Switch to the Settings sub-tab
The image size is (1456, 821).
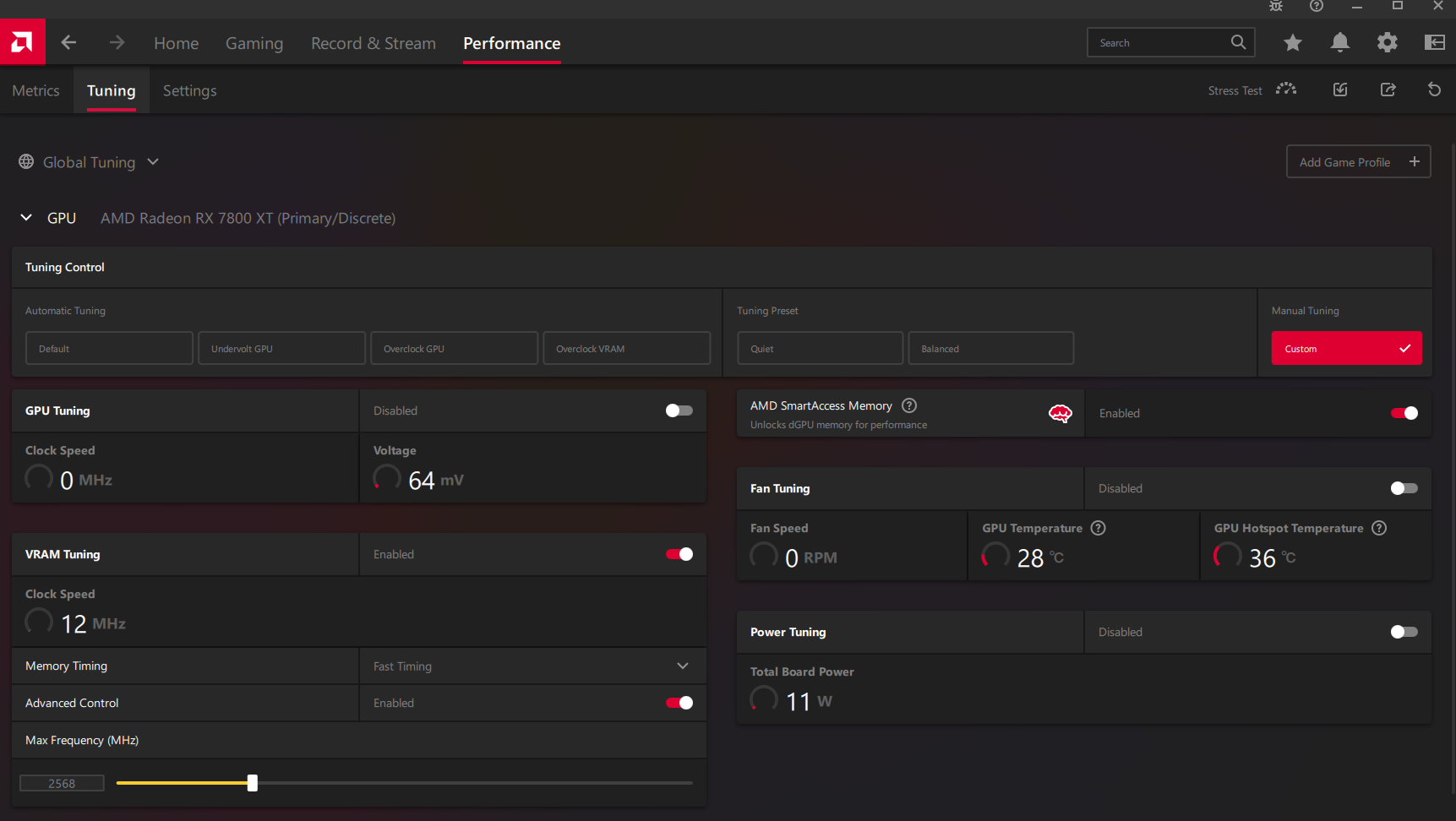tap(189, 90)
